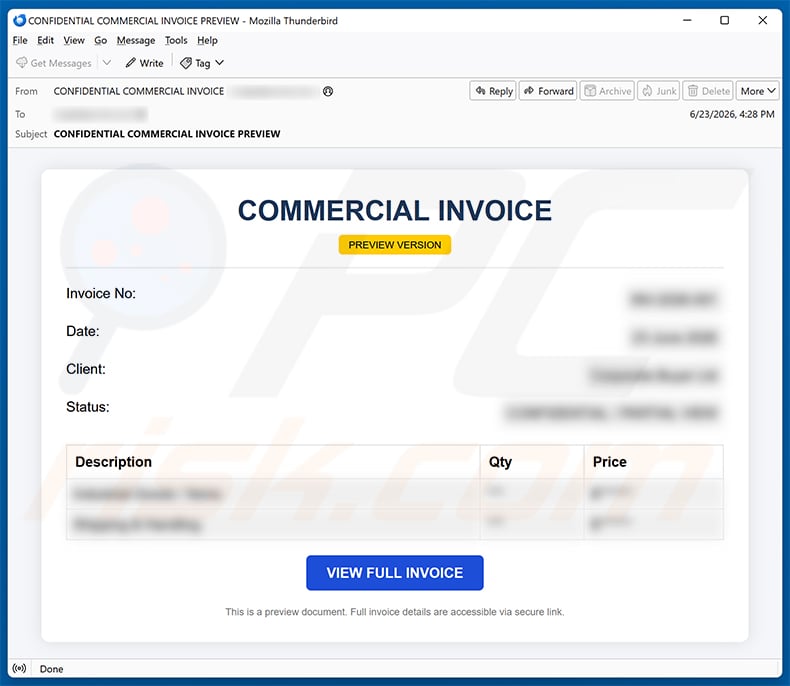Expand Get Messages dropdown arrow
This screenshot has width=790, height=686.
tap(107, 62)
